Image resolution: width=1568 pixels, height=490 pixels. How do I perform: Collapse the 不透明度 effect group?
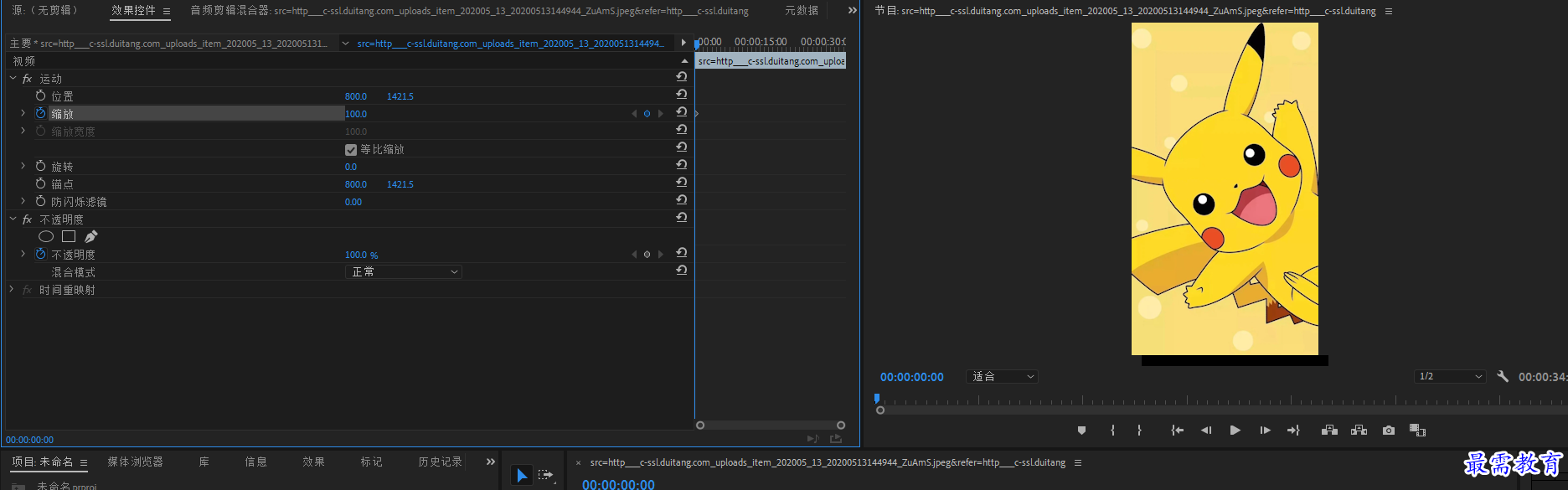(13, 219)
